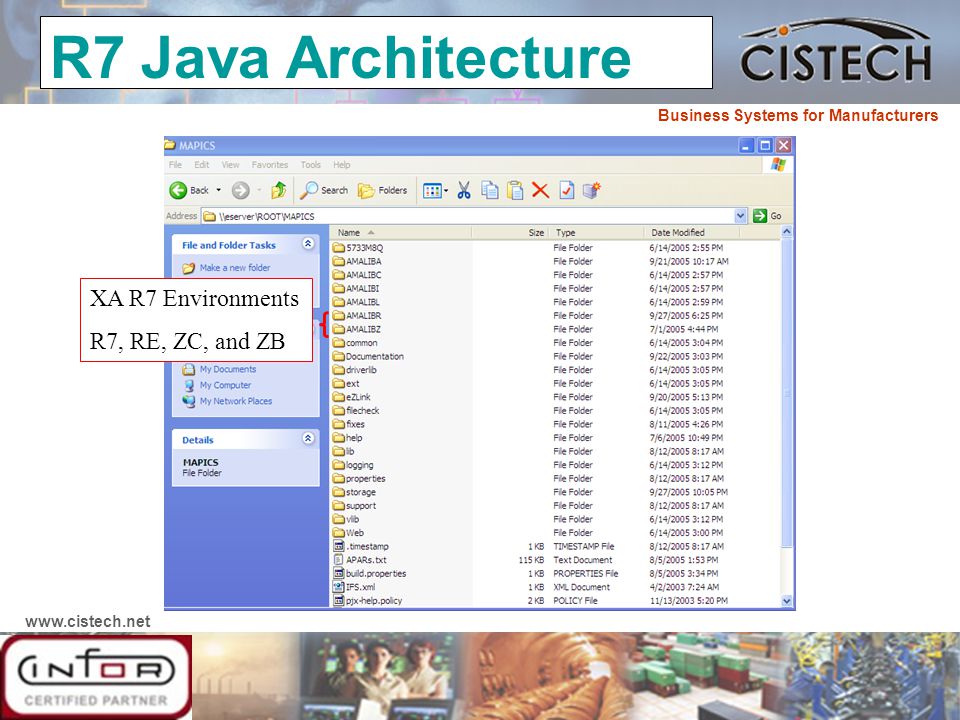Open the View menu
The image size is (960, 720).
pos(230,165)
